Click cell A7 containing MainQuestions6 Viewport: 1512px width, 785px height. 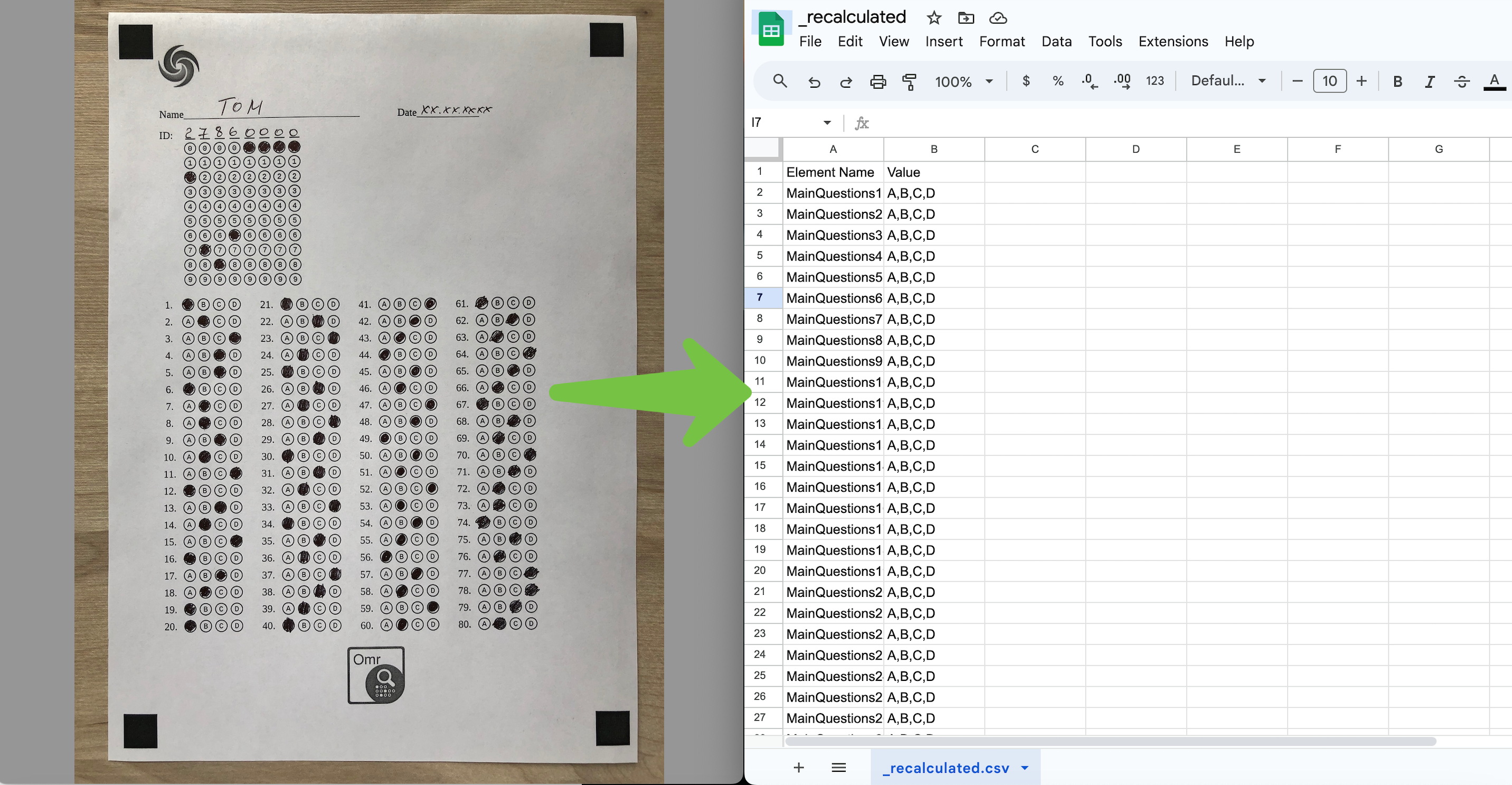pyautogui.click(x=833, y=297)
